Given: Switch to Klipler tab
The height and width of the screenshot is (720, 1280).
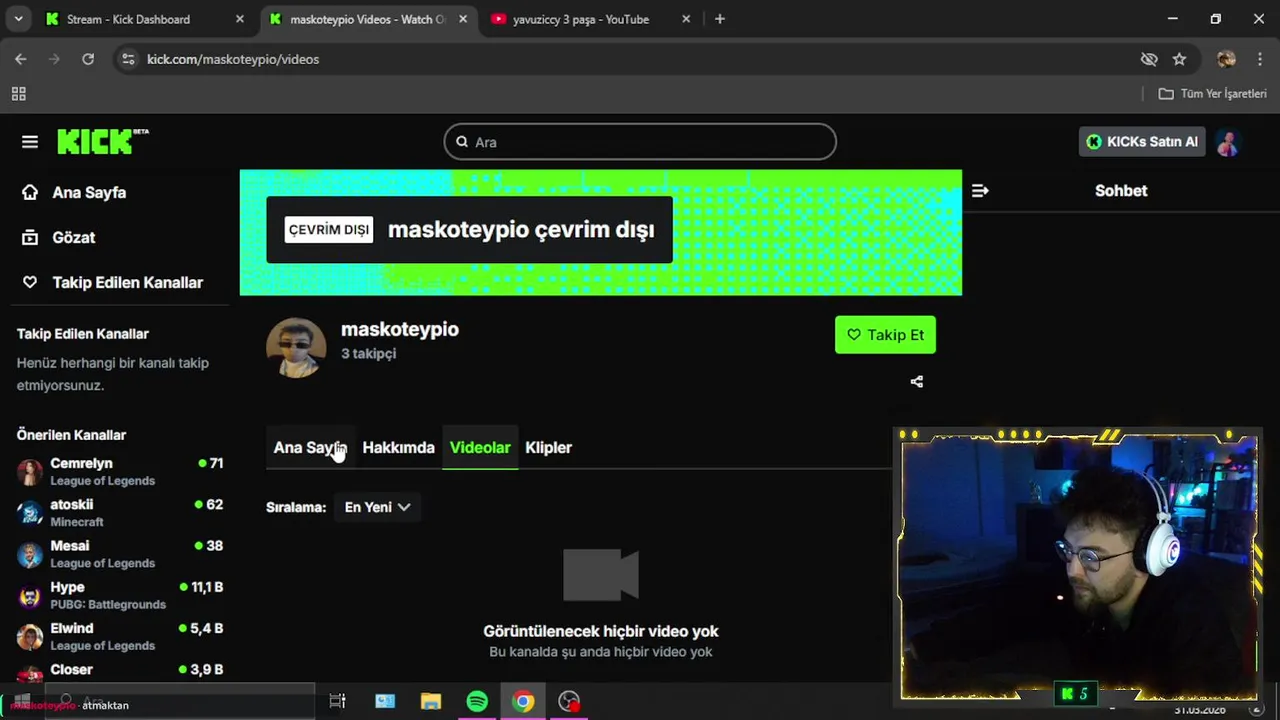Looking at the screenshot, I should [x=548, y=447].
